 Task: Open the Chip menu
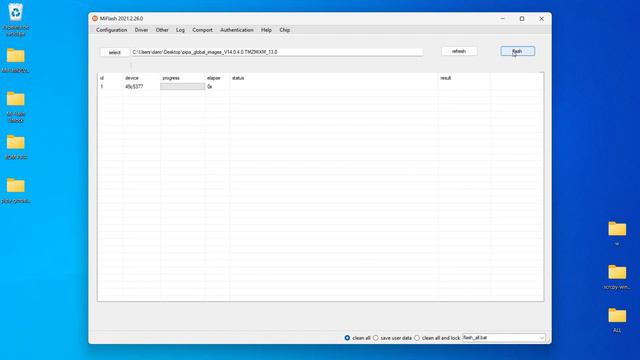(x=284, y=30)
